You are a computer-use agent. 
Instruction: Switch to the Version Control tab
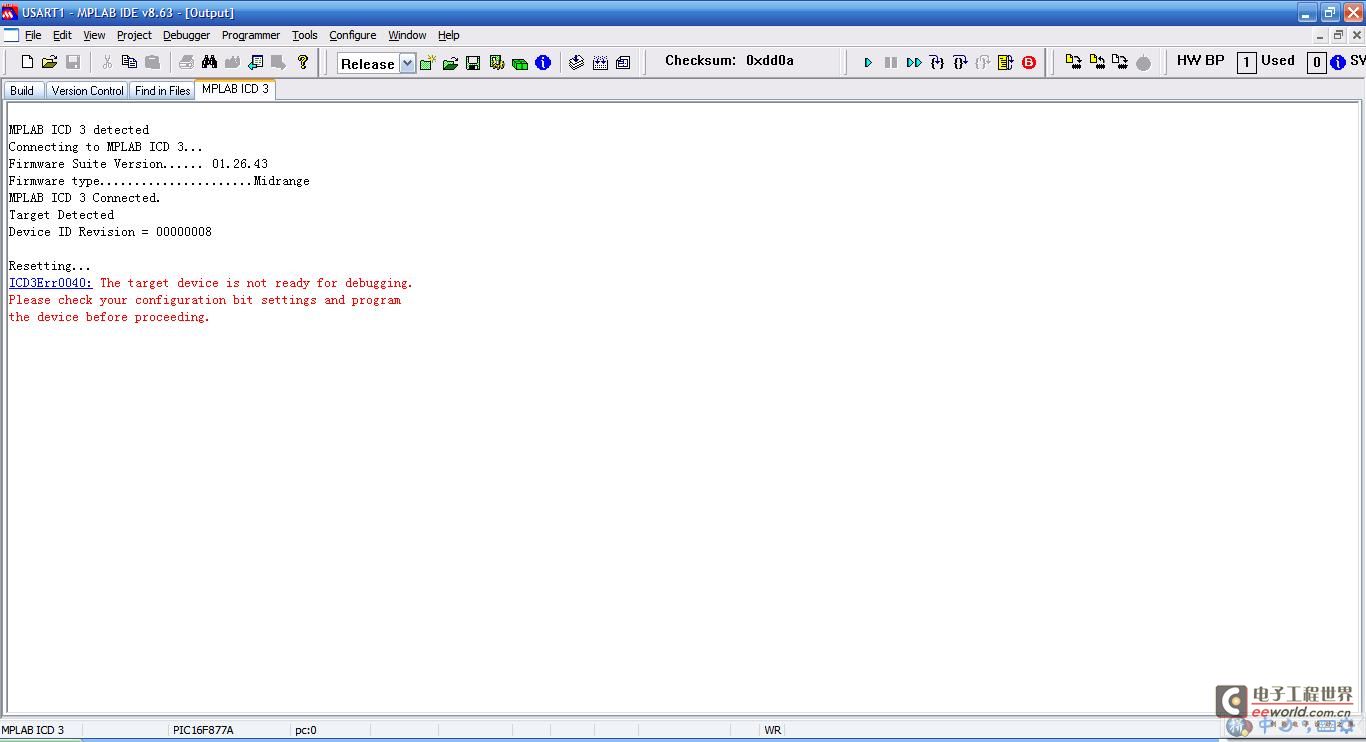[87, 90]
